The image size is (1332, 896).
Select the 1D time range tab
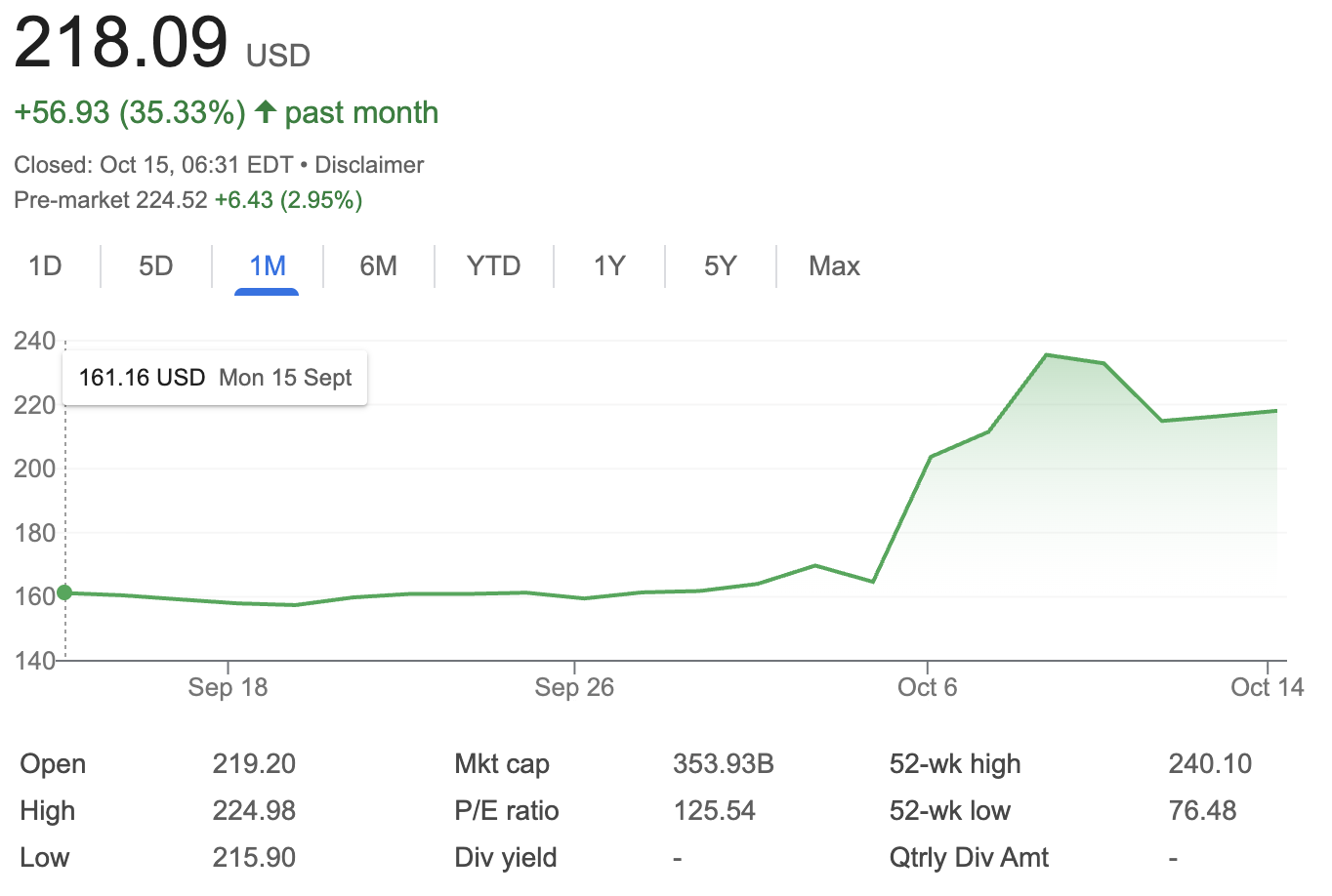(45, 265)
